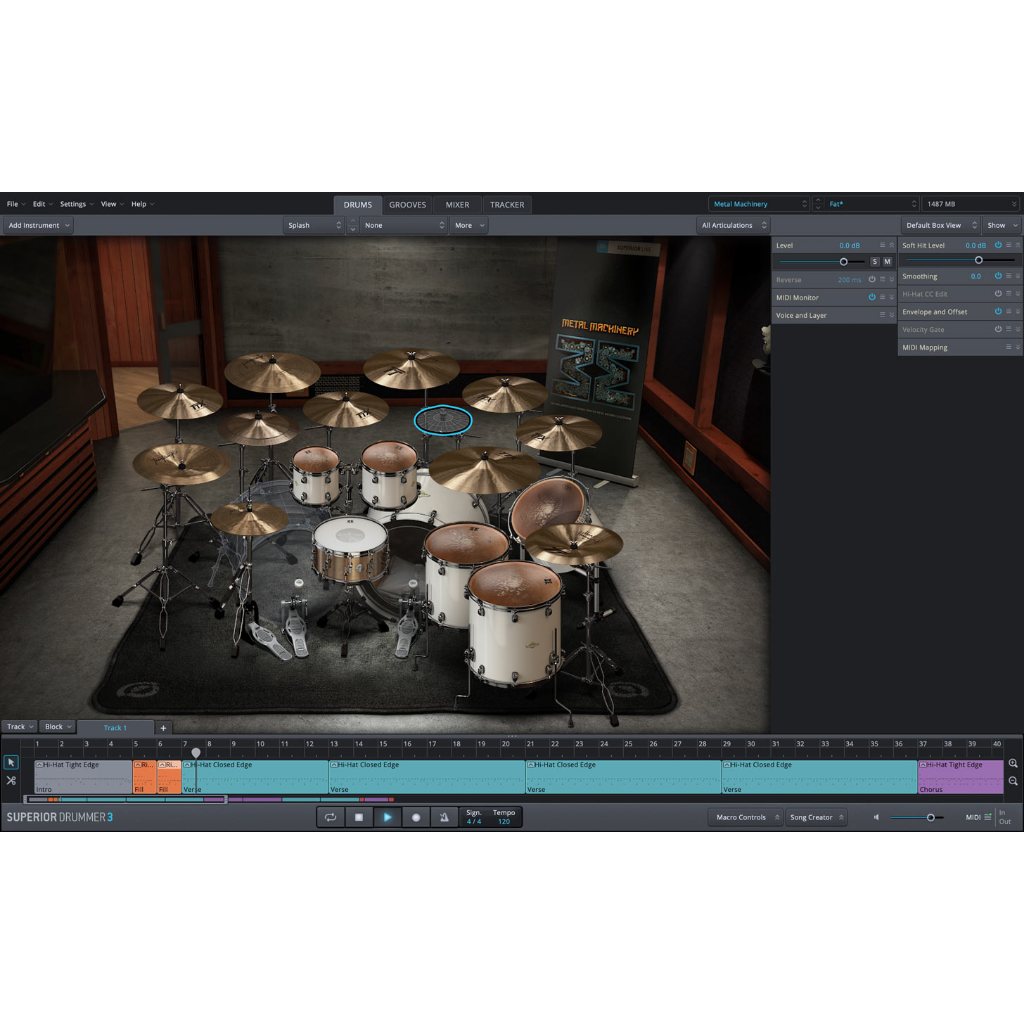Turn on the Hi-Hat CC Edit power toggle
The image size is (1024, 1024).
click(997, 293)
